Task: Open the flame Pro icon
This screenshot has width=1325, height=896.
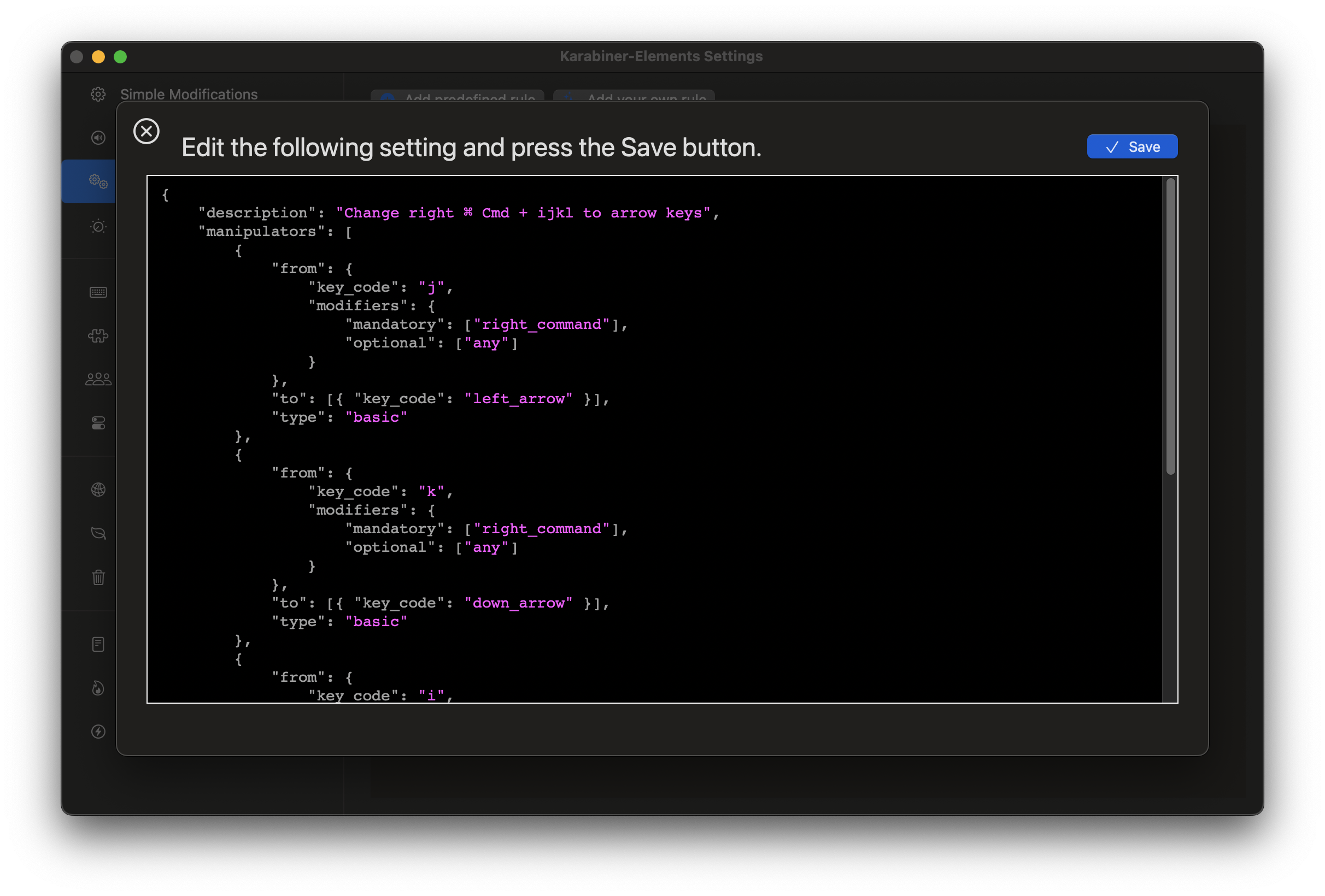Action: tap(98, 688)
